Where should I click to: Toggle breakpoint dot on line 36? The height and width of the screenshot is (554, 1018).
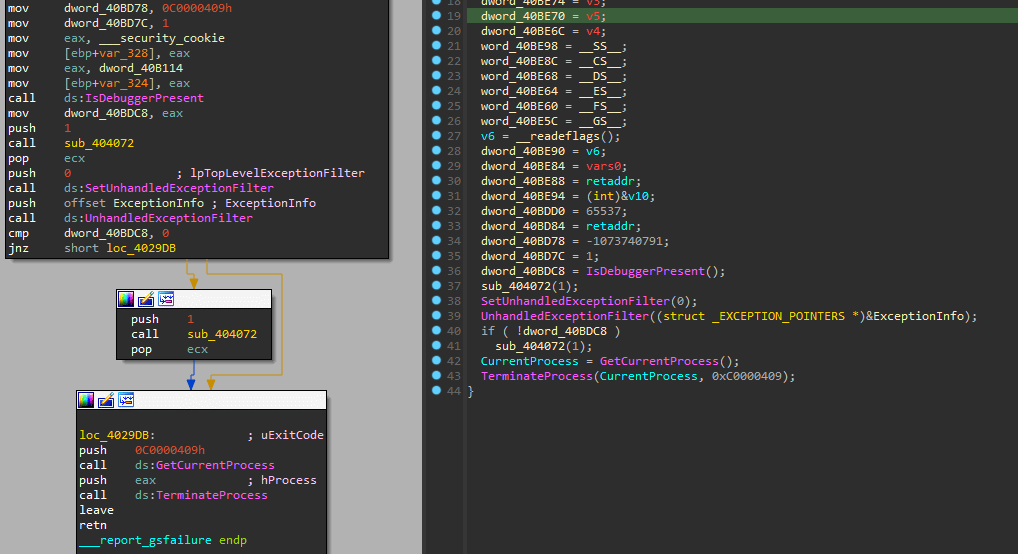[437, 271]
